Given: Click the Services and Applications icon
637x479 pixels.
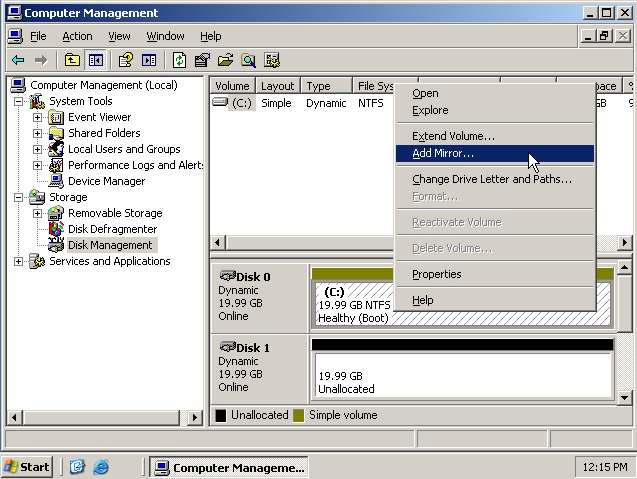Looking at the screenshot, I should pos(37,261).
